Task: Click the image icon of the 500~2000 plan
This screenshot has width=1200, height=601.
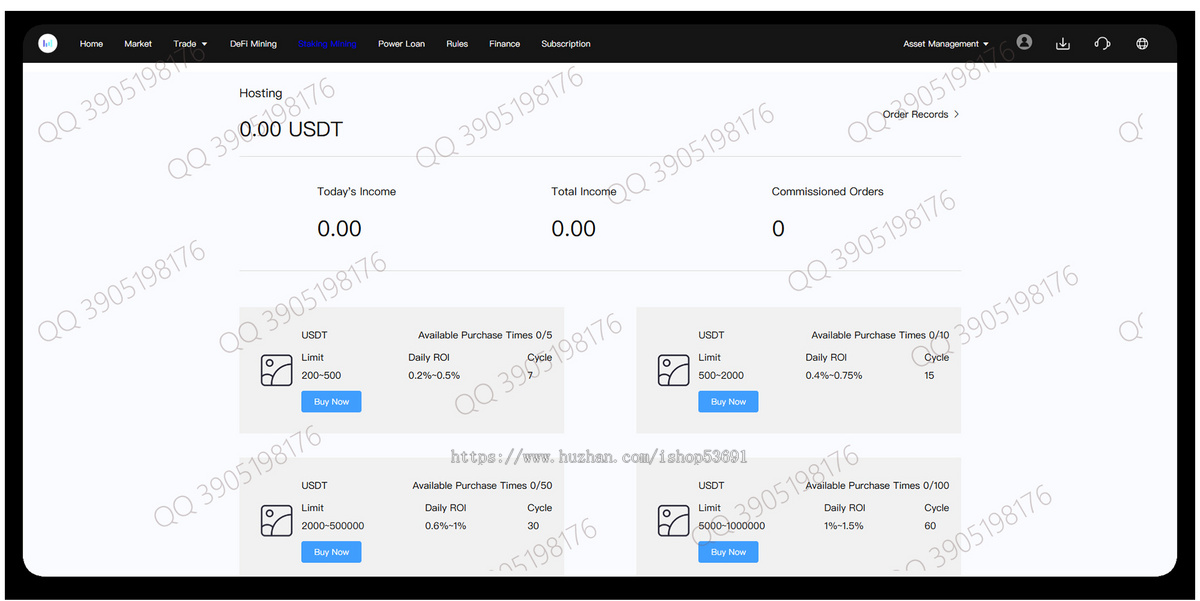Action: (x=674, y=370)
